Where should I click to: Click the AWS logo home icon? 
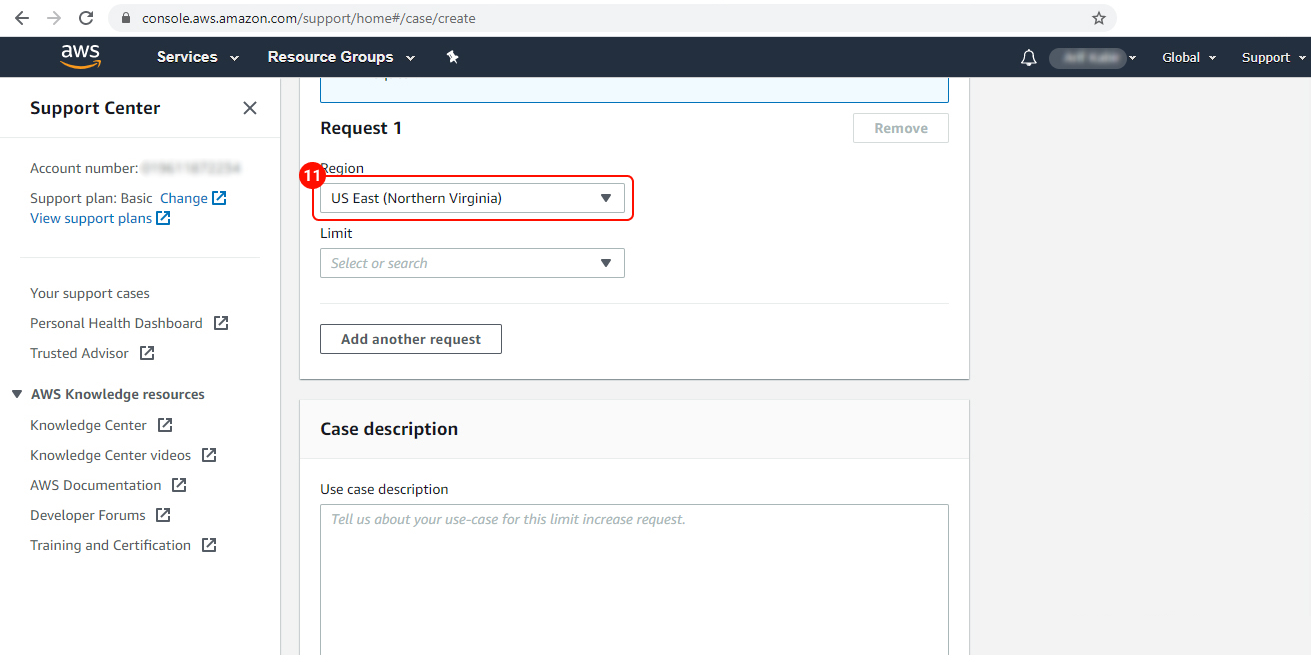(x=80, y=57)
